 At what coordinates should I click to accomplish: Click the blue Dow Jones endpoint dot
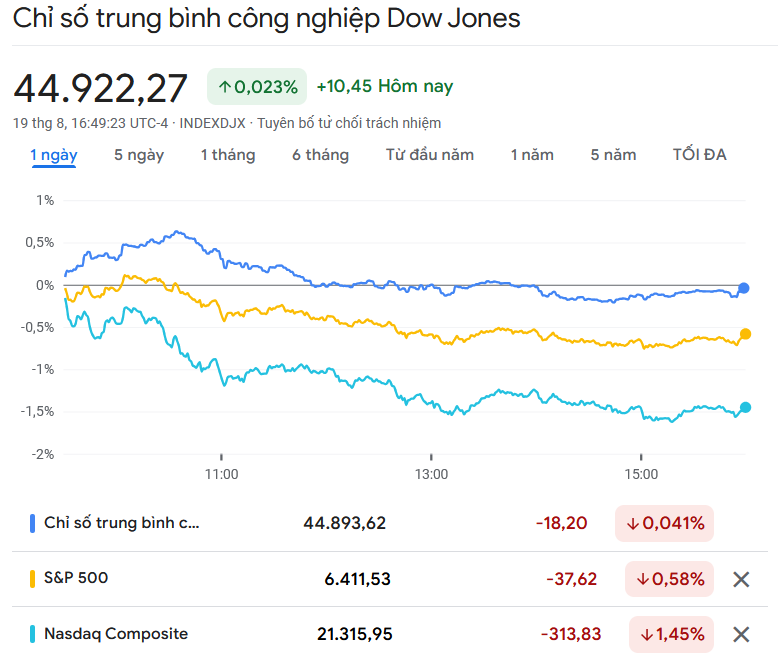(x=744, y=288)
